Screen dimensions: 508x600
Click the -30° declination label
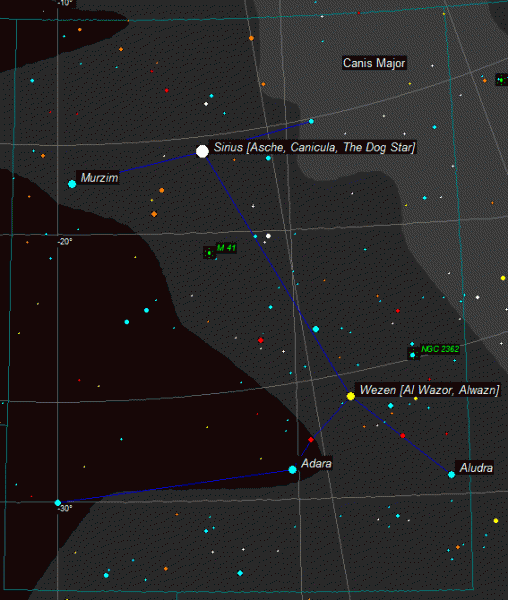(x=65, y=508)
